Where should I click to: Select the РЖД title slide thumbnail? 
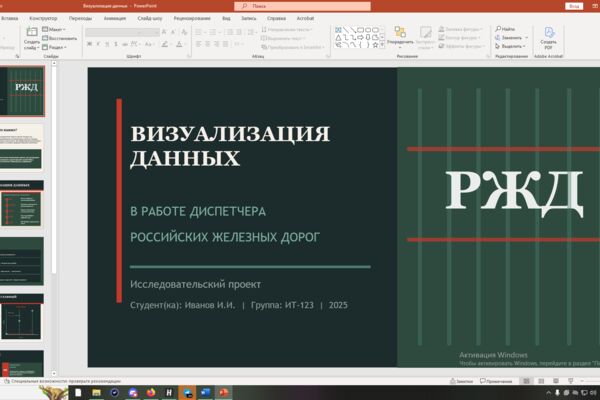[x=22, y=91]
